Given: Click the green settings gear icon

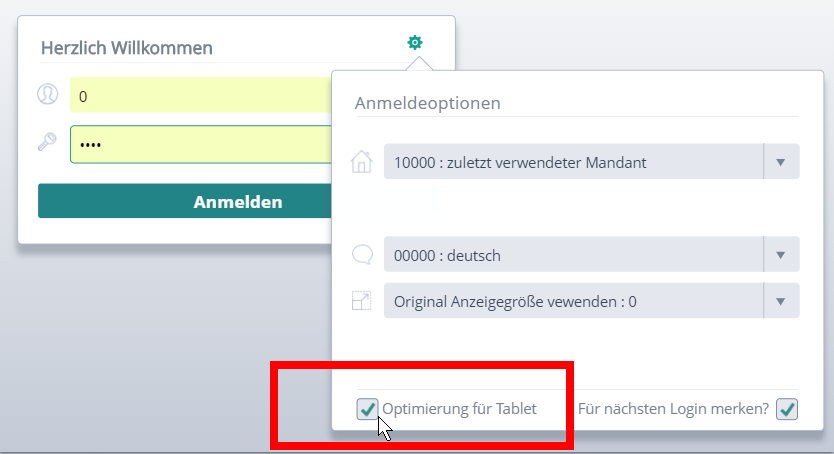Looking at the screenshot, I should click(415, 43).
